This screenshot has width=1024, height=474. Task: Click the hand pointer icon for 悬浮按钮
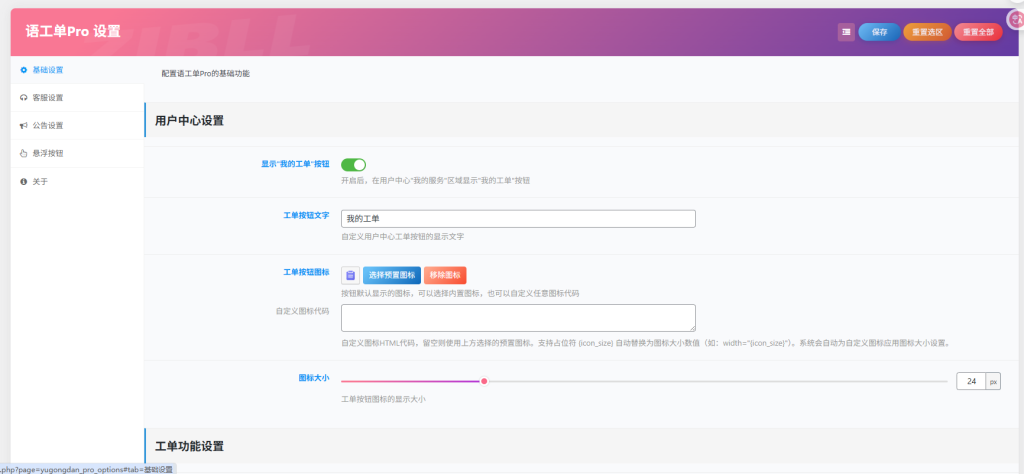23,154
